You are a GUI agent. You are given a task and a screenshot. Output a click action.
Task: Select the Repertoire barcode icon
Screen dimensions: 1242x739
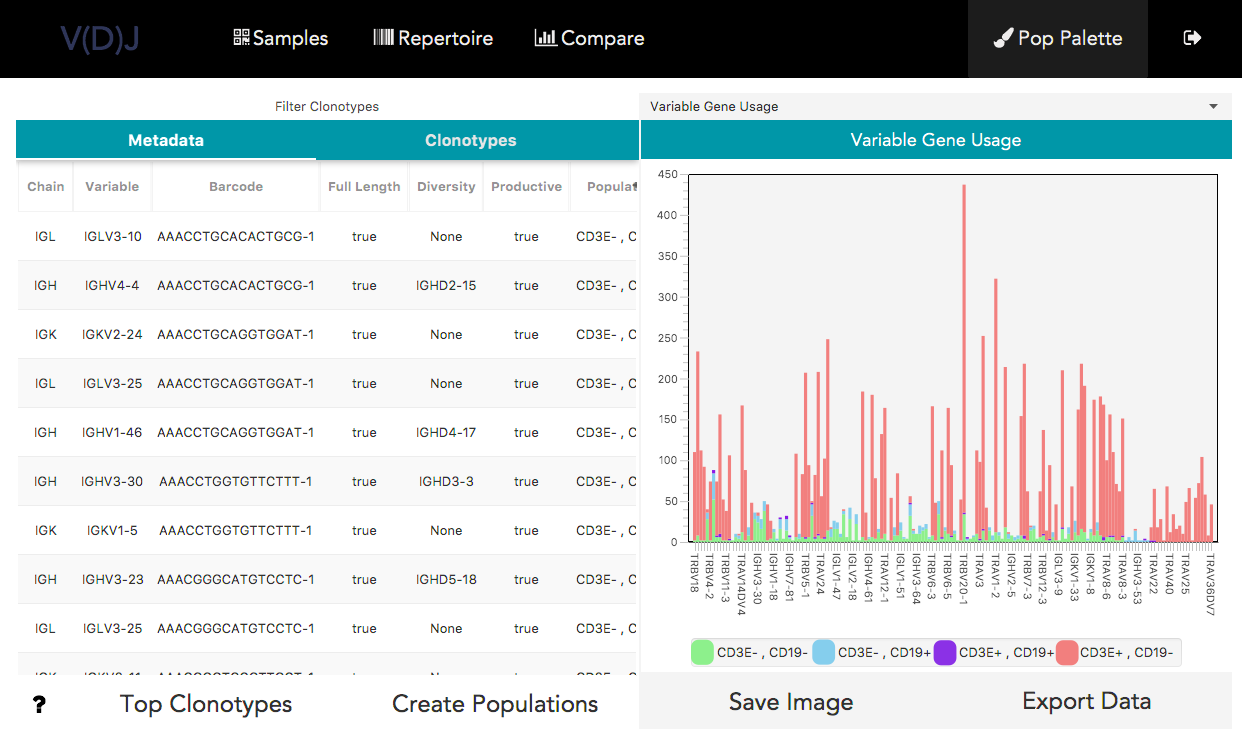tap(385, 38)
